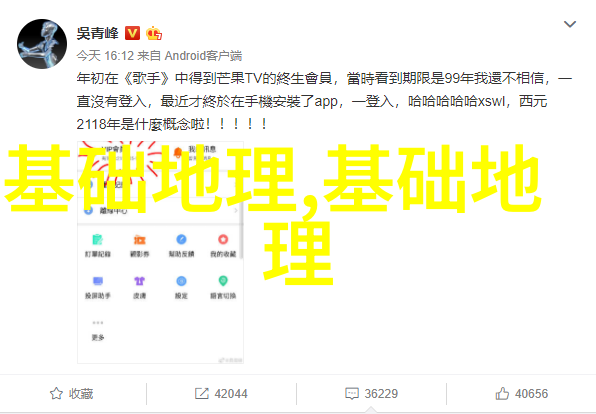Add the post to 收藏 favorites
The image size is (596, 414).
pyautogui.click(x=71, y=393)
